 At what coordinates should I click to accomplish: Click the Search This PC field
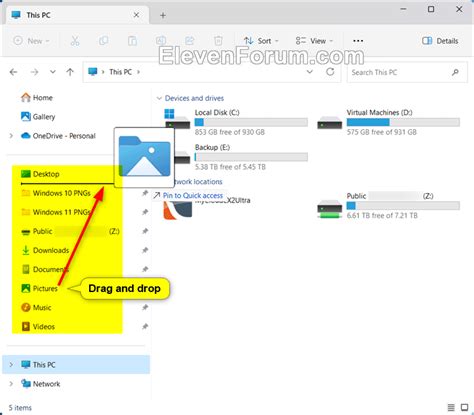tap(407, 72)
